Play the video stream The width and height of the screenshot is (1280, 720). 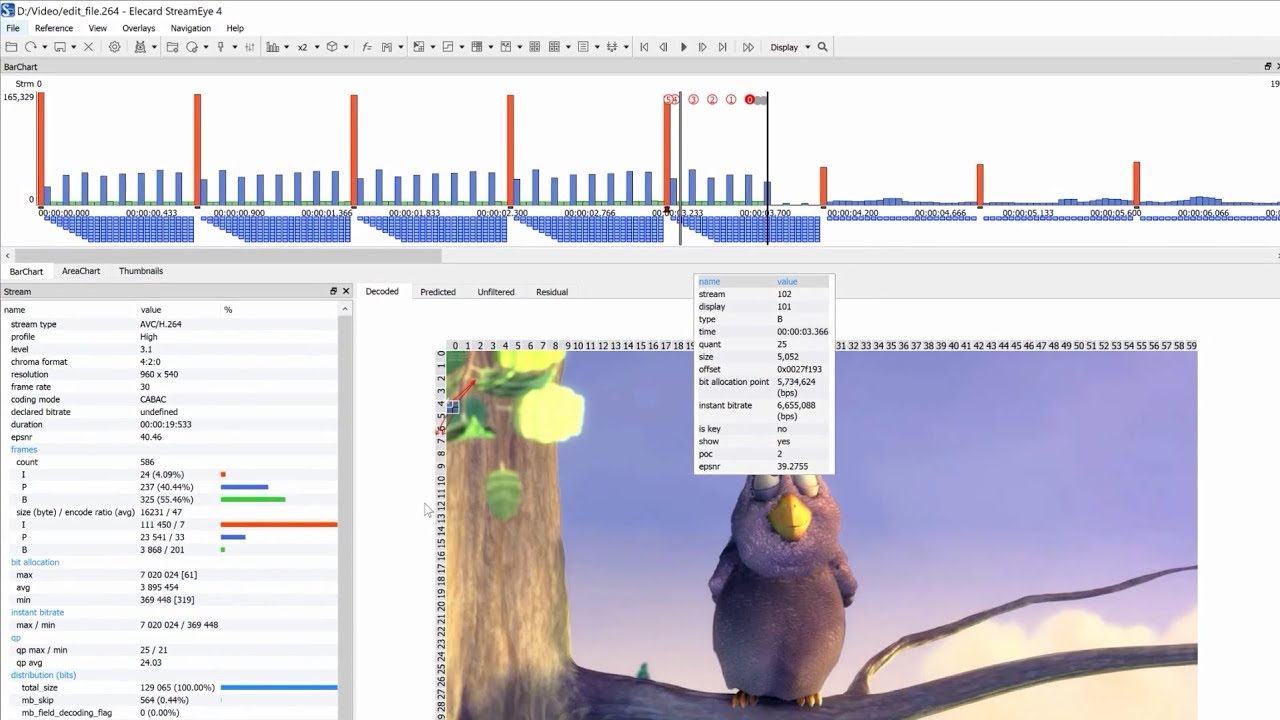click(684, 47)
